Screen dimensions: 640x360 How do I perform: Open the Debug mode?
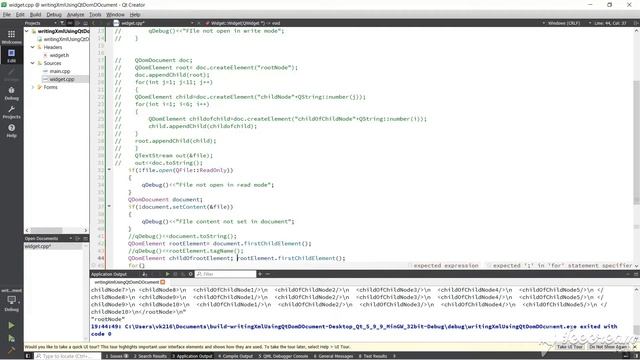[x=11, y=93]
